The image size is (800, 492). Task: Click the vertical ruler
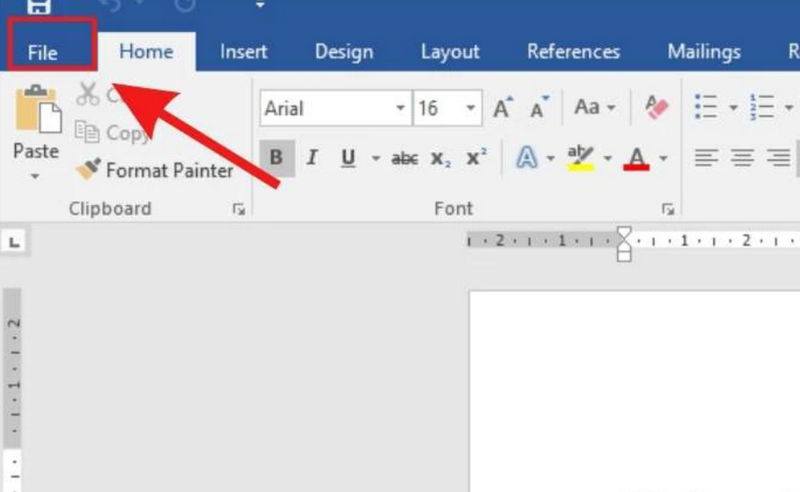[x=13, y=390]
